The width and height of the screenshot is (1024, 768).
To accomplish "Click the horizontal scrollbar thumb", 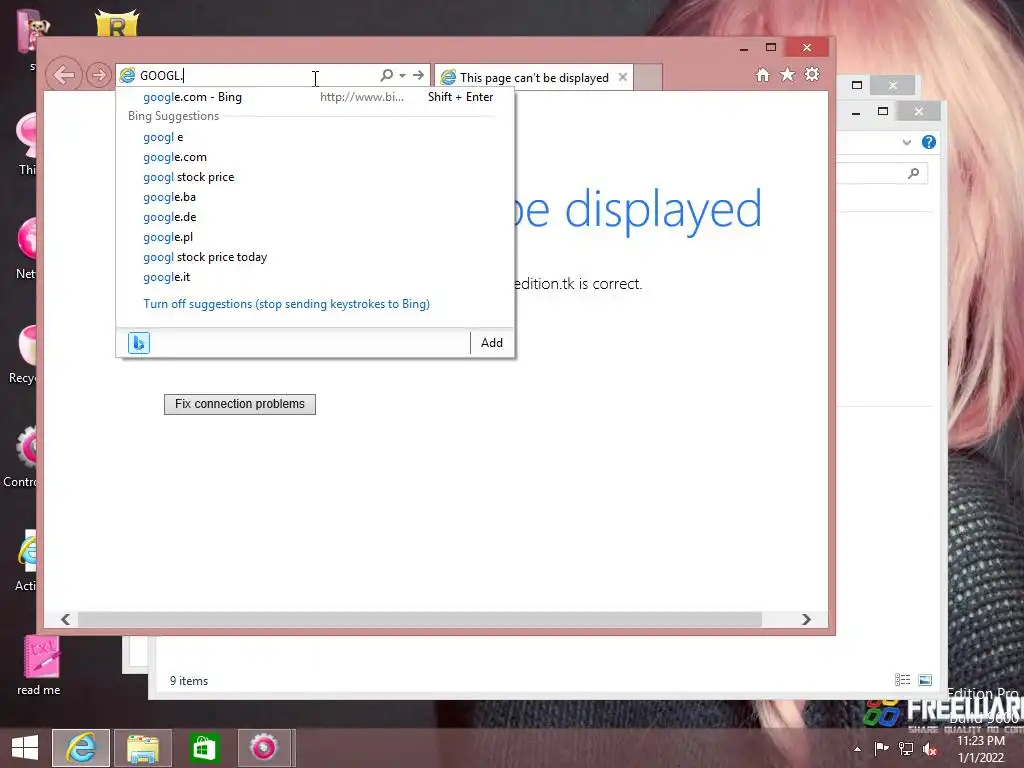I will 419,619.
